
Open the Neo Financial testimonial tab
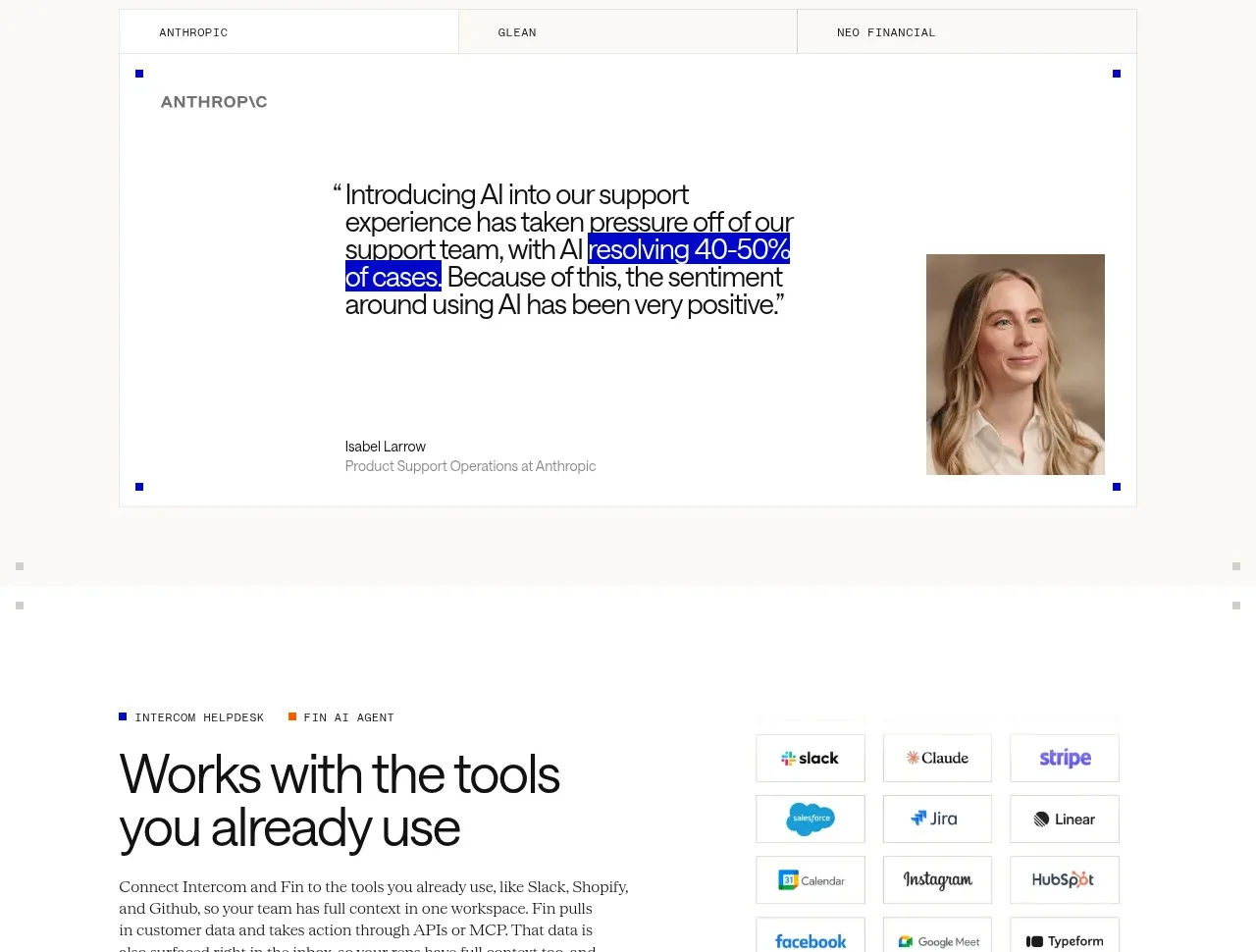(x=967, y=32)
